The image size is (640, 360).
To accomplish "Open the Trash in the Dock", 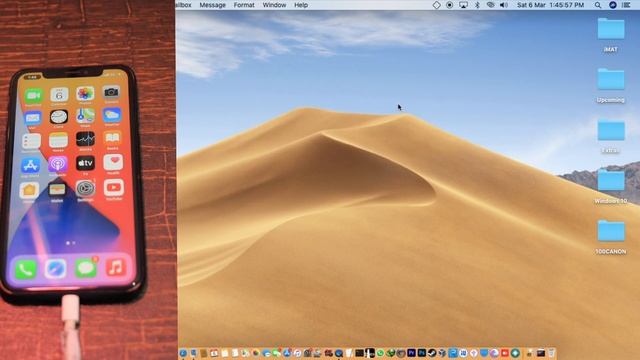I will coord(551,353).
